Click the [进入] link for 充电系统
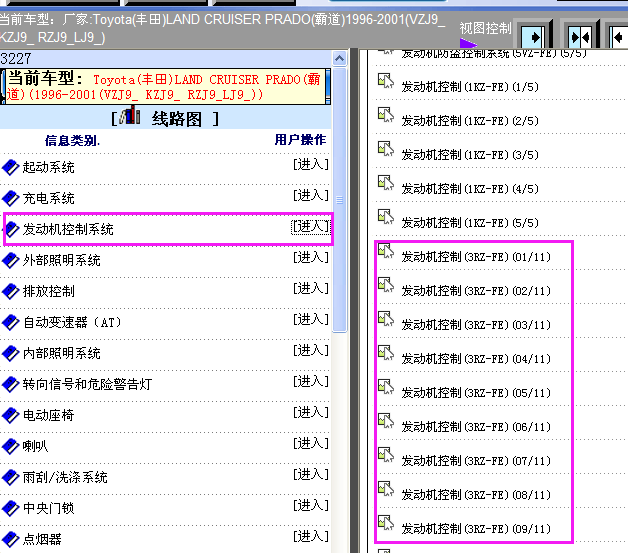This screenshot has height=553, width=628. pyautogui.click(x=311, y=195)
